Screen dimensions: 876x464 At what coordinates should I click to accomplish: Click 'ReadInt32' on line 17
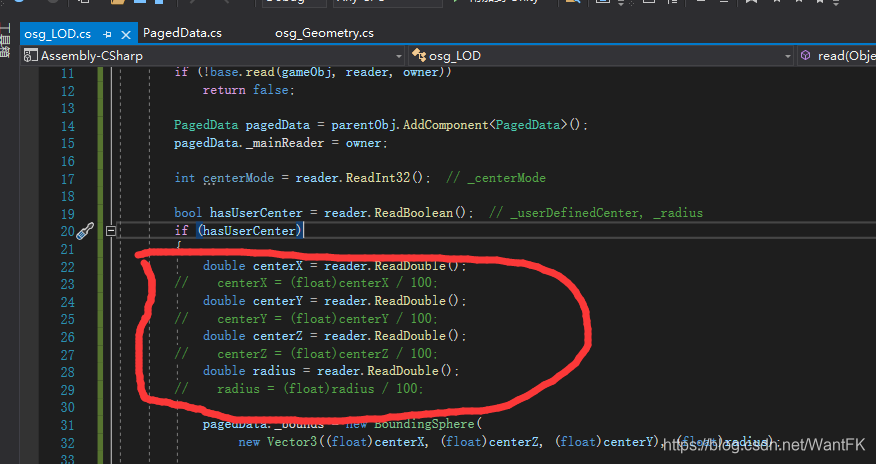click(x=378, y=178)
